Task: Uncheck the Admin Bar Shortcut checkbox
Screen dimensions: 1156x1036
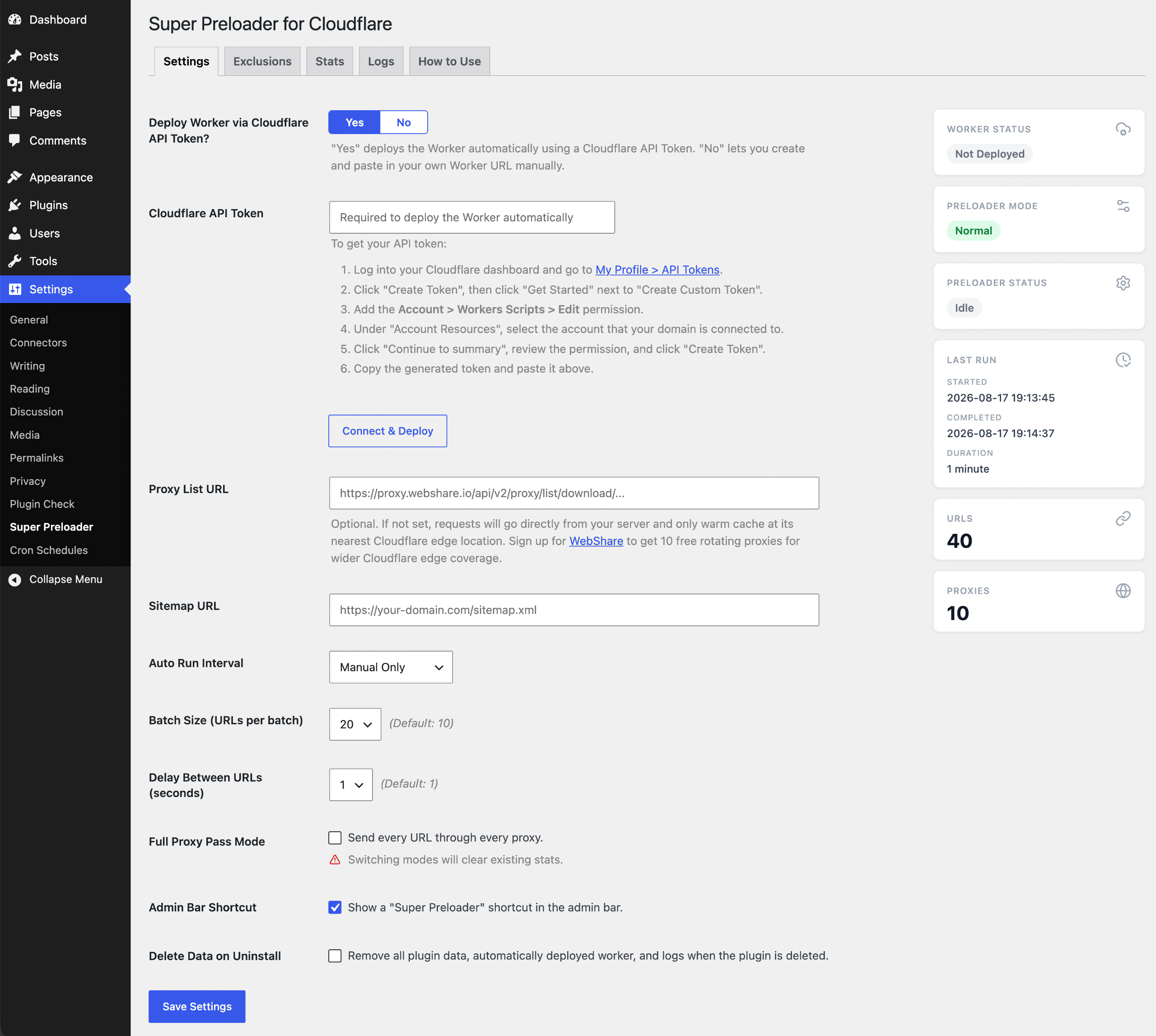Action: (x=335, y=907)
